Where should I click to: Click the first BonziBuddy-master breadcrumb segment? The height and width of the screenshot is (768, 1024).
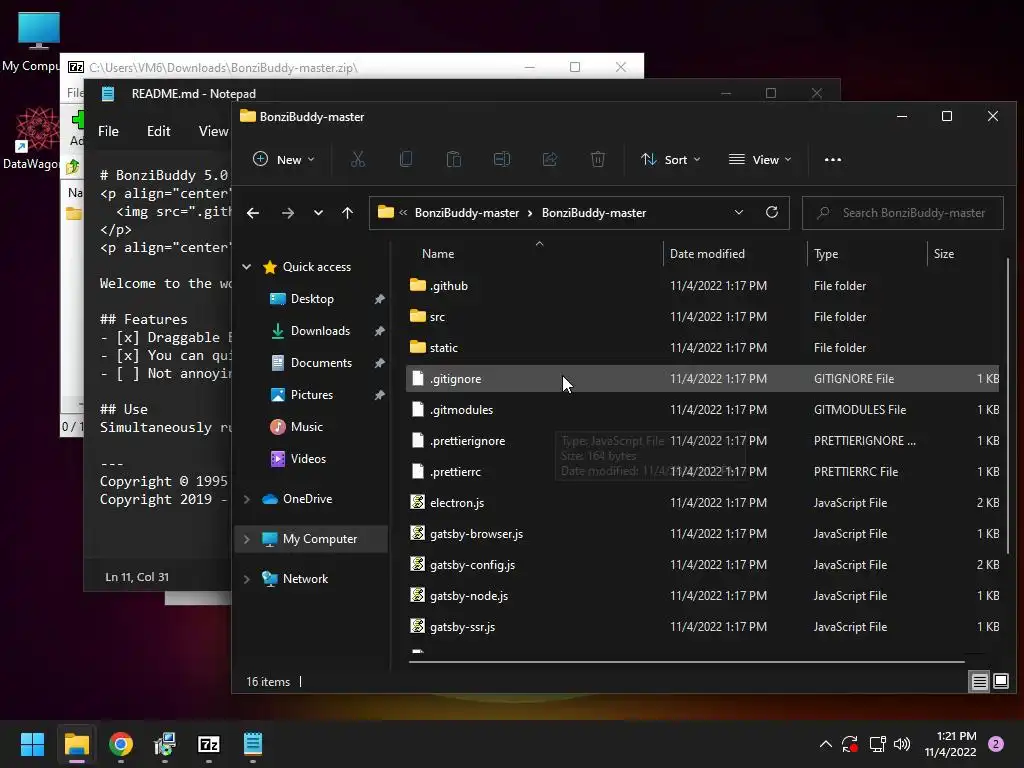pyautogui.click(x=467, y=213)
